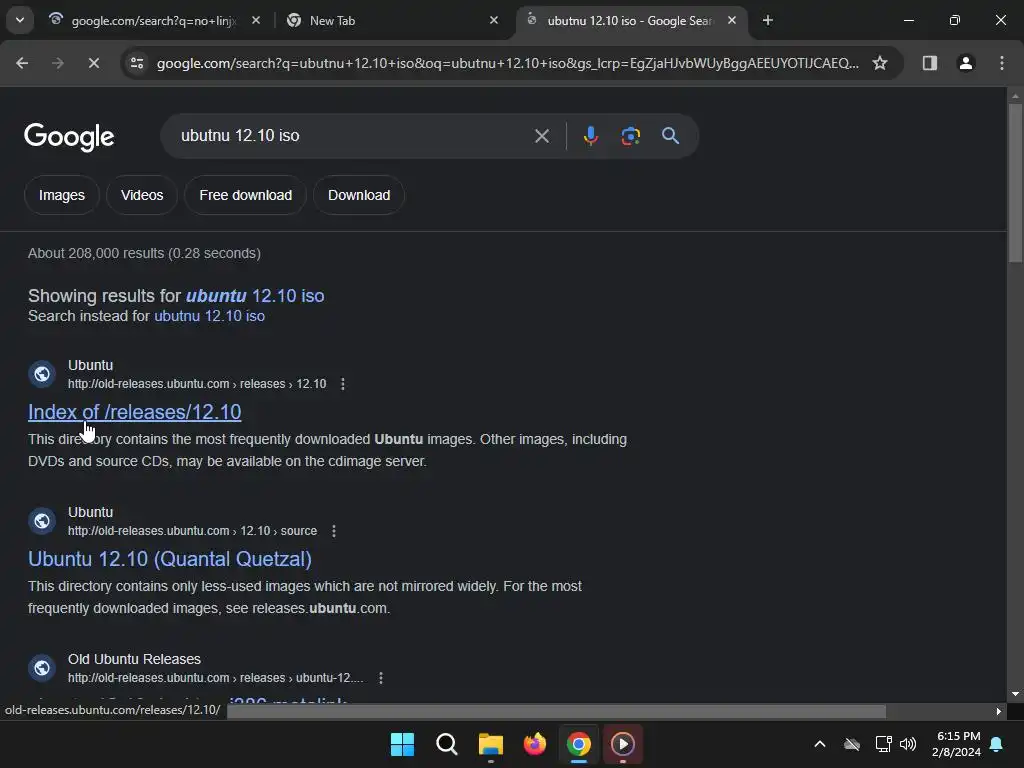Open the Chrome profile menu

tap(965, 63)
